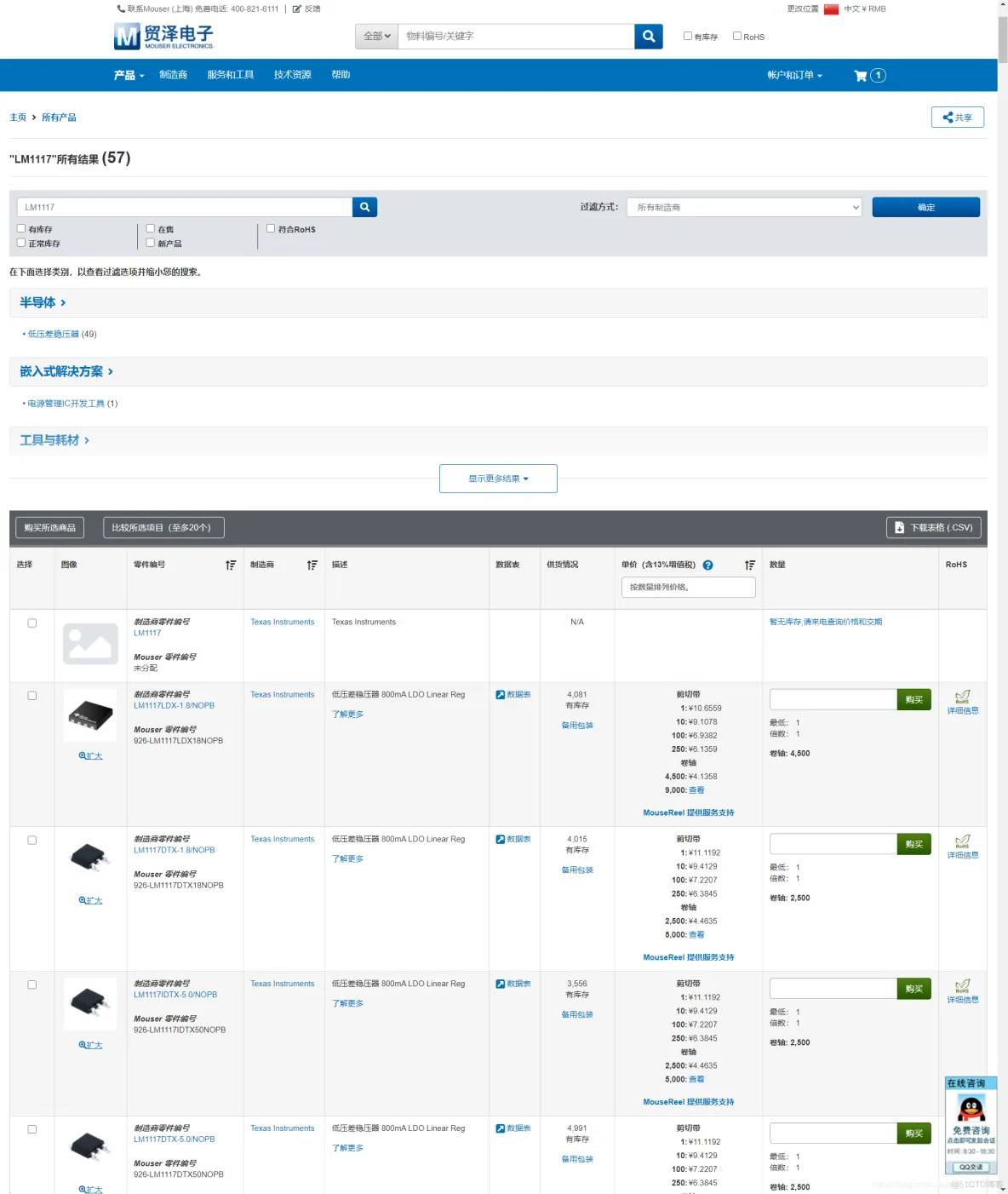Open datasheet icon for LM1117DTX-1.8/NOPB
Viewport: 1008px width, 1194px height.
click(x=501, y=840)
